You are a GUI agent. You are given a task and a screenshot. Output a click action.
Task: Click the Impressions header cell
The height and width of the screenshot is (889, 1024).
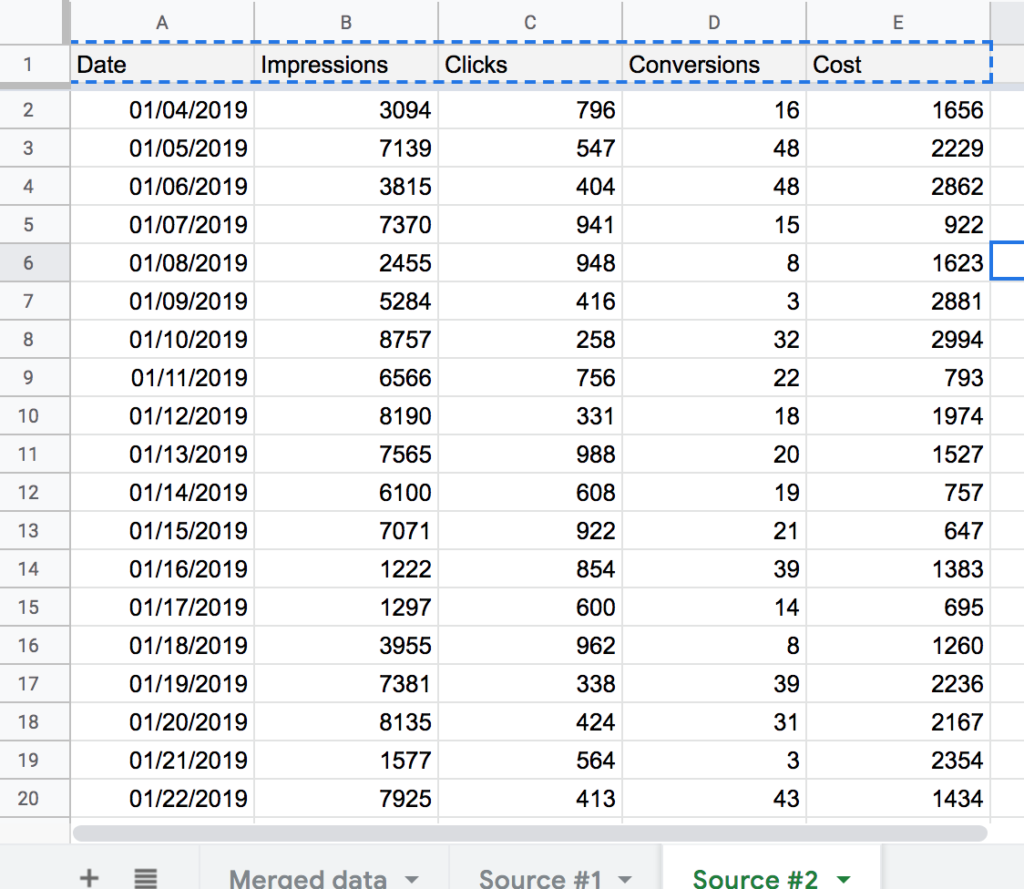click(x=346, y=65)
